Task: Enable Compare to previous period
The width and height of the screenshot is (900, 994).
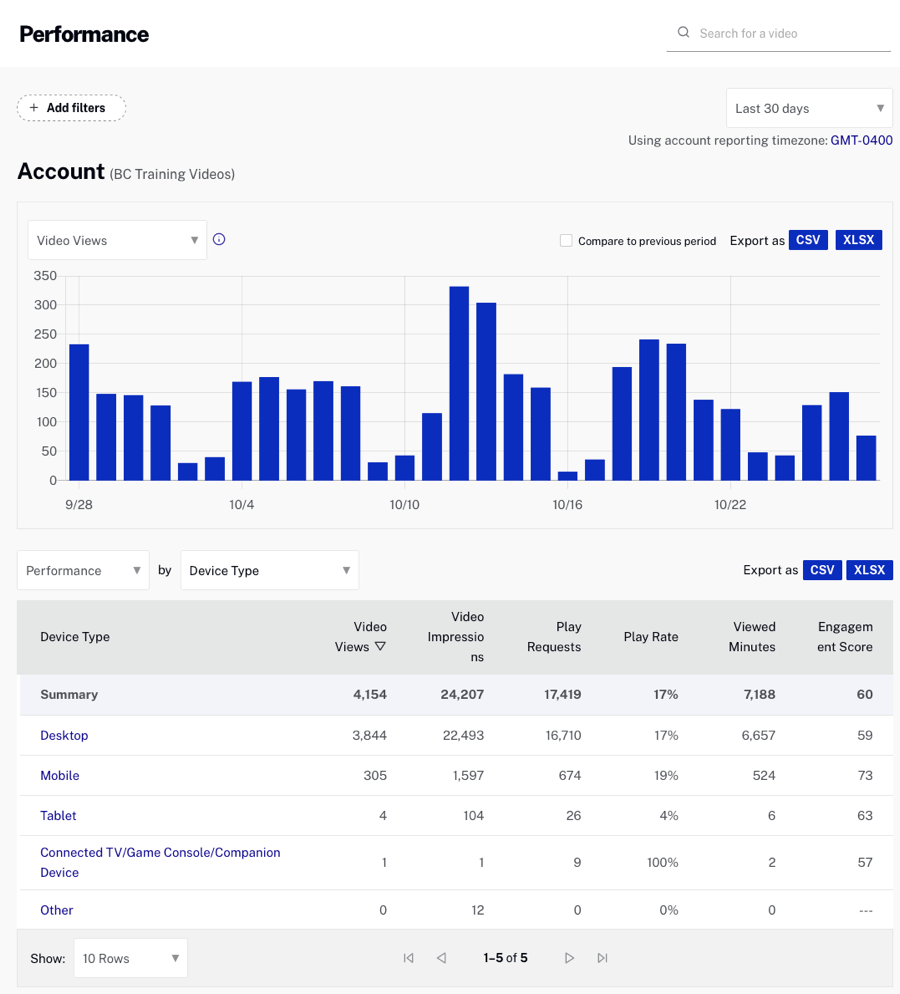Action: click(566, 240)
